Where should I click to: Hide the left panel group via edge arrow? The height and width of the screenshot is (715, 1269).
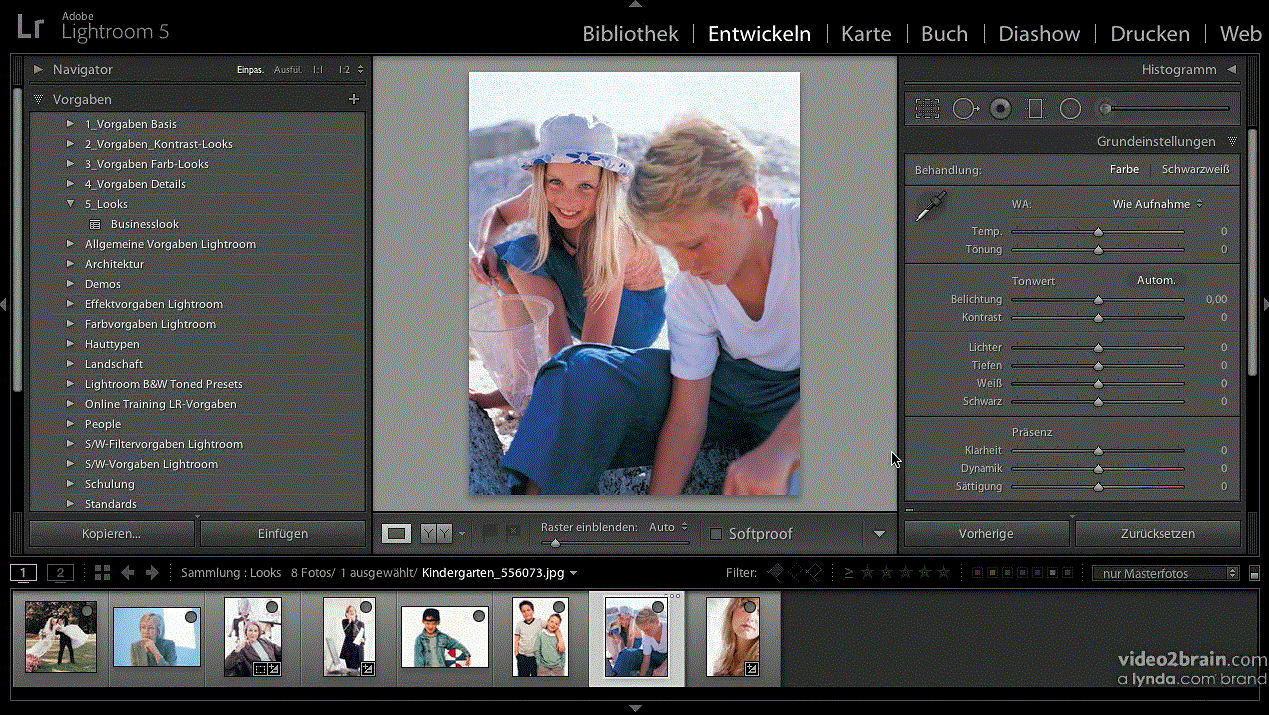pos(4,304)
